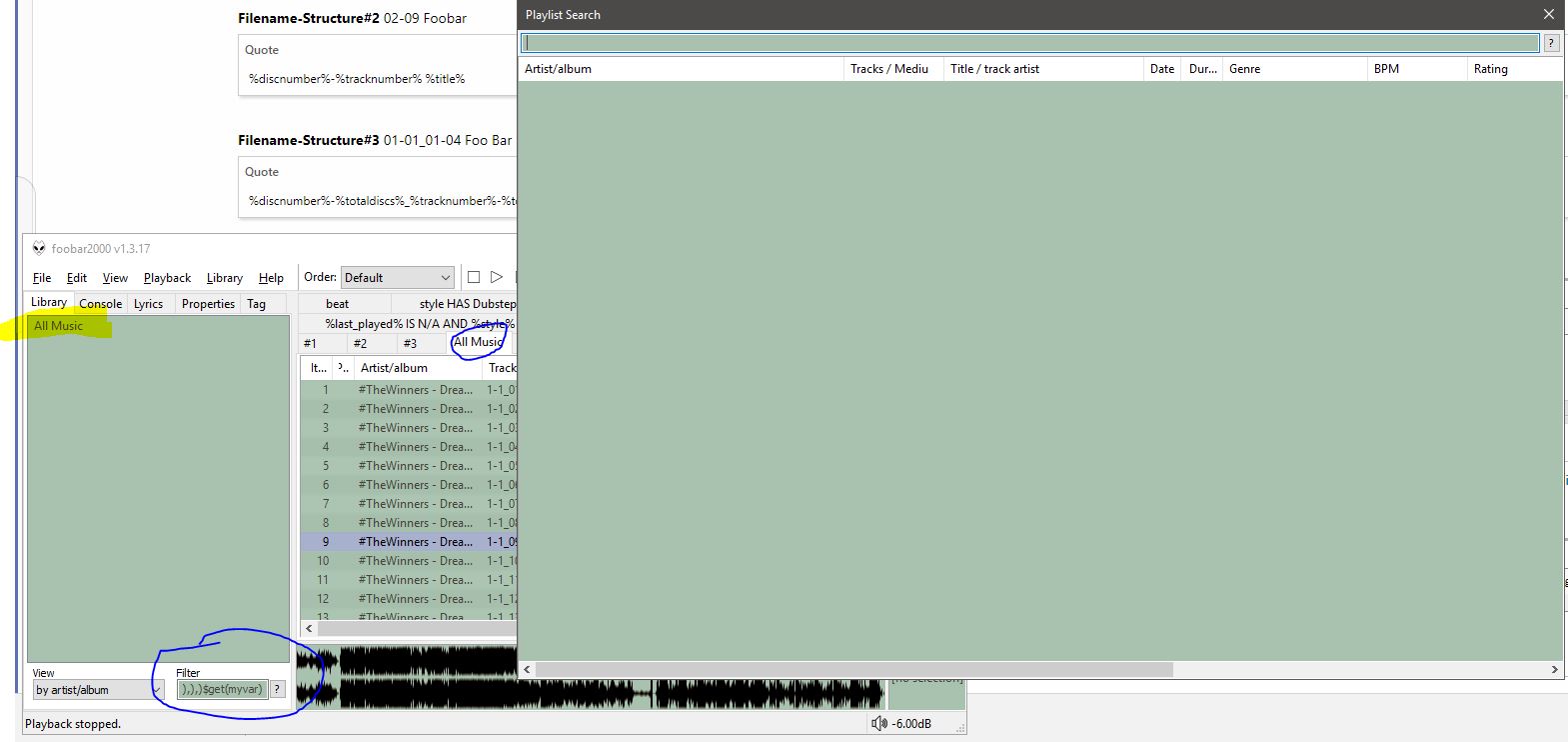Click the Play button in foobar2000 toolbar
The height and width of the screenshot is (742, 1568).
click(497, 277)
